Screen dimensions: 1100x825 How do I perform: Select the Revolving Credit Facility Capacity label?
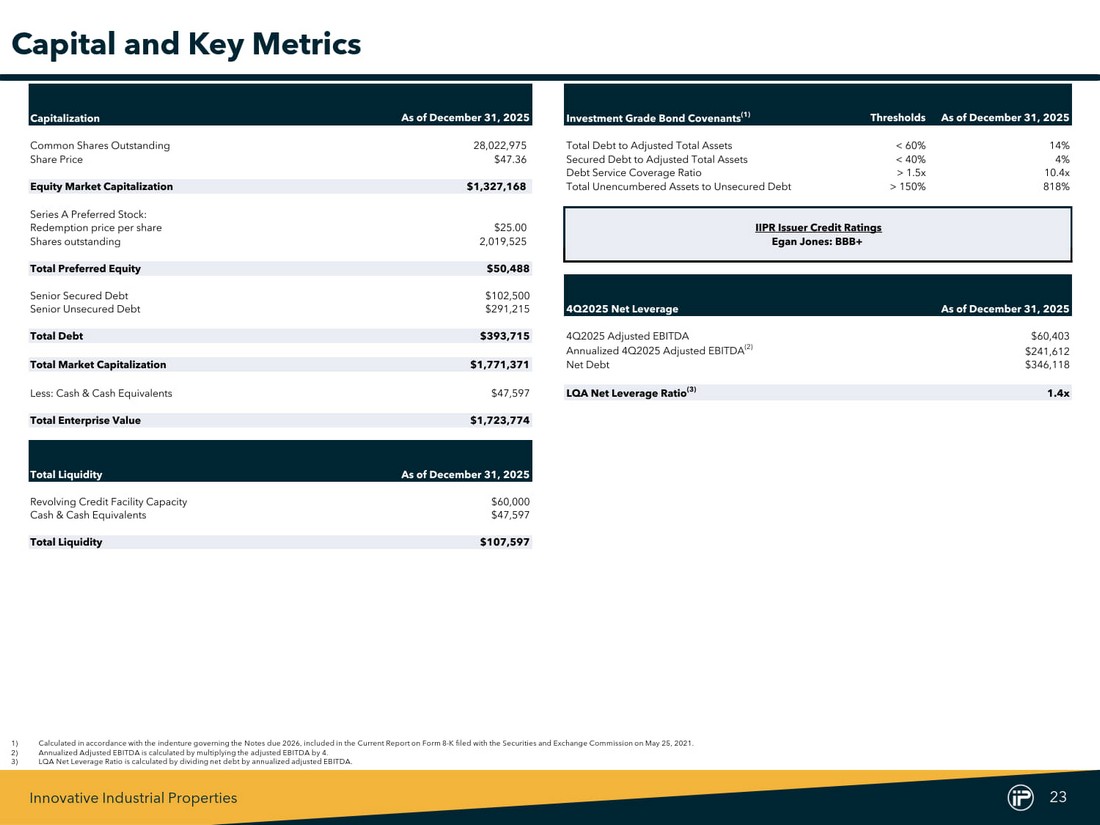(108, 502)
